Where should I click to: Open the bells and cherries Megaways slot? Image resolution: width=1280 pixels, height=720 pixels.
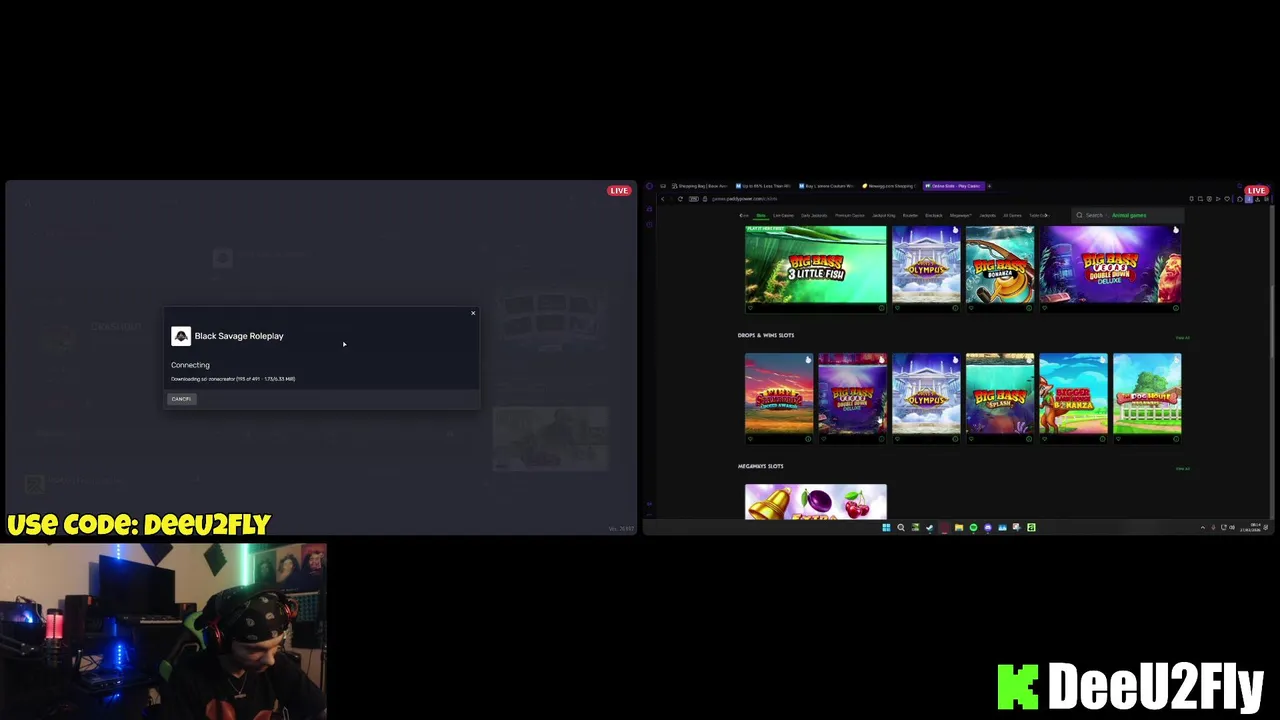click(816, 502)
